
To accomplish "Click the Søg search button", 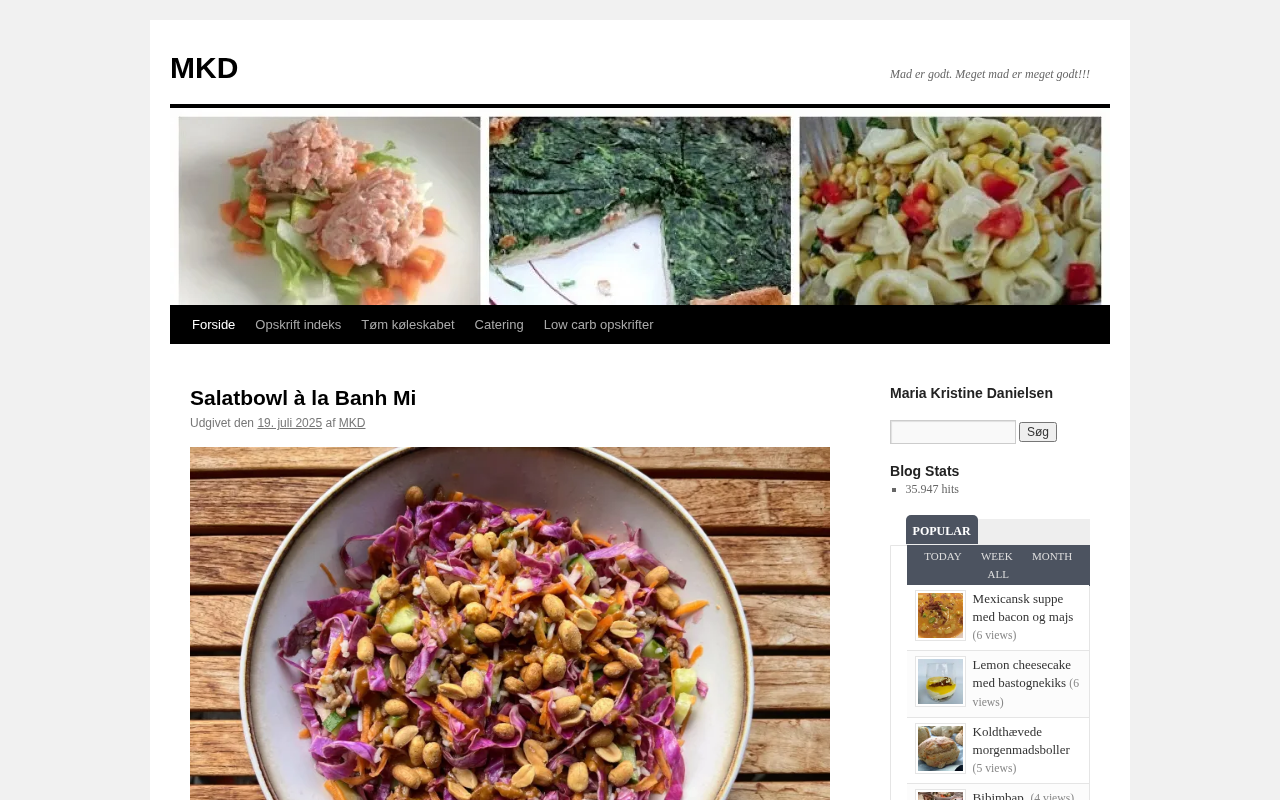I will tap(1038, 432).
